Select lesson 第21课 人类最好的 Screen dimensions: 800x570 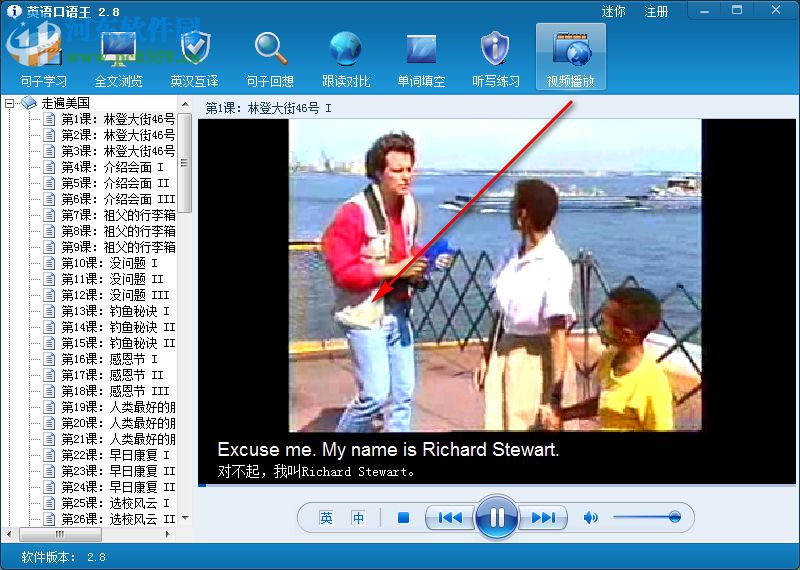pos(118,439)
